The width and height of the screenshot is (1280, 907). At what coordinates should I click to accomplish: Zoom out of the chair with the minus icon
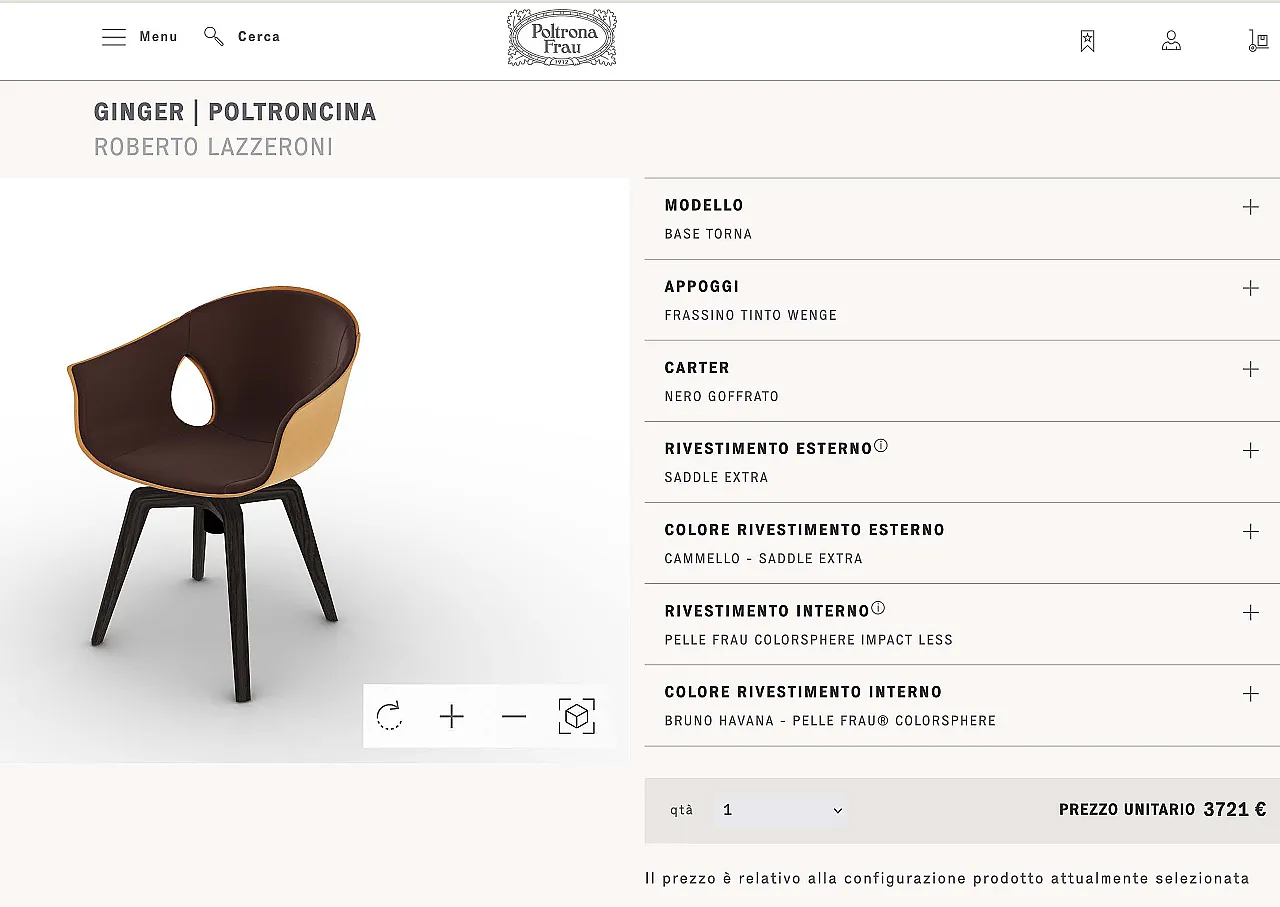514,716
